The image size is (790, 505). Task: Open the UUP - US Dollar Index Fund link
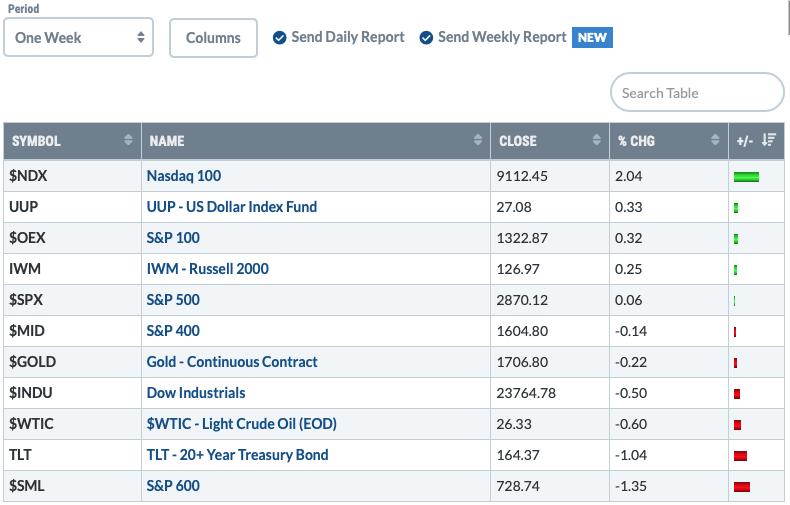(232, 207)
